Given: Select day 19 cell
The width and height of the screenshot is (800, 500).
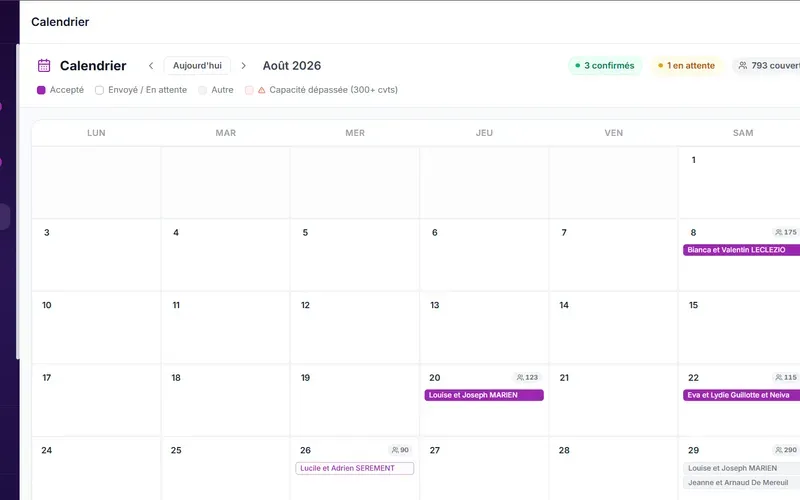Looking at the screenshot, I should click(x=355, y=401).
